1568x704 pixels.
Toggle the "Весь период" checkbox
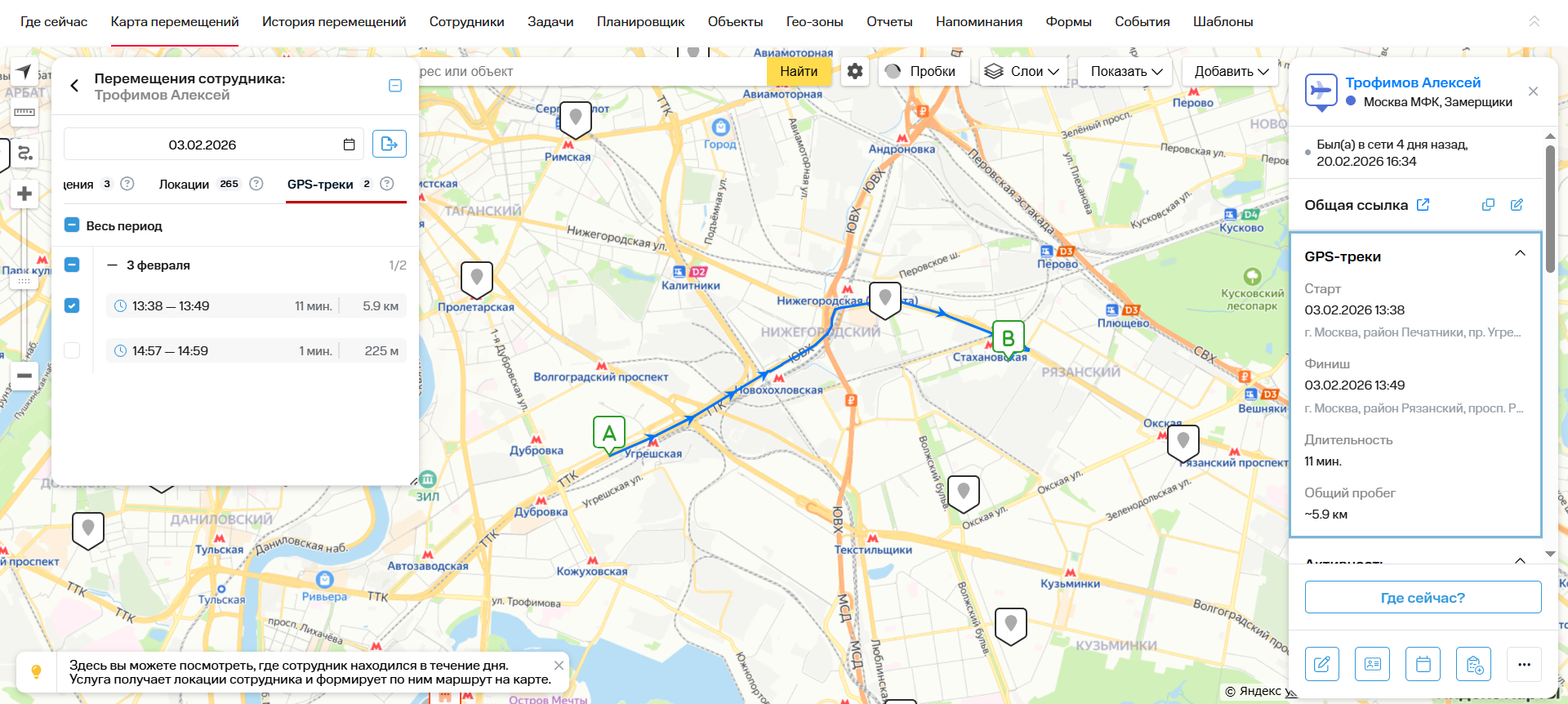pos(72,225)
